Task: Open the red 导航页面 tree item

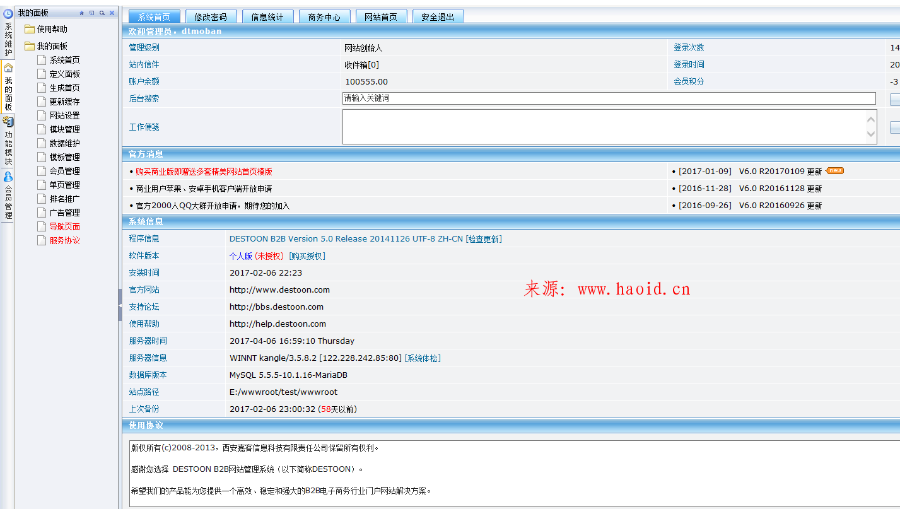Action: 64,226
